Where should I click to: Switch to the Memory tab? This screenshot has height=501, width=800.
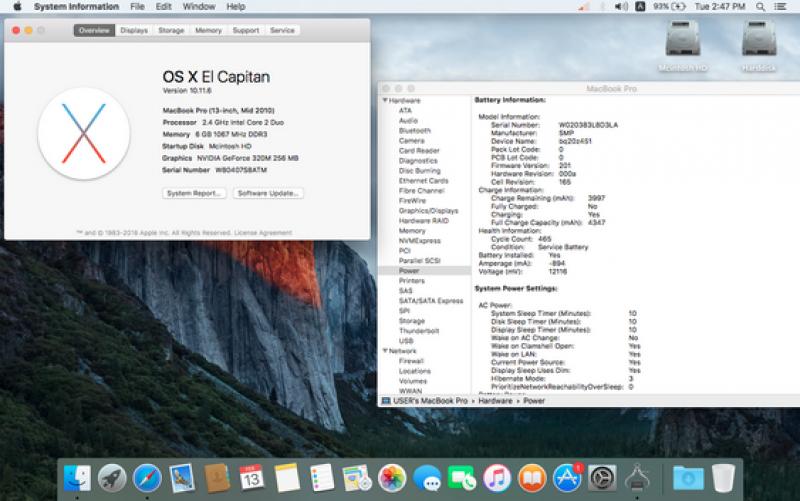coord(209,30)
